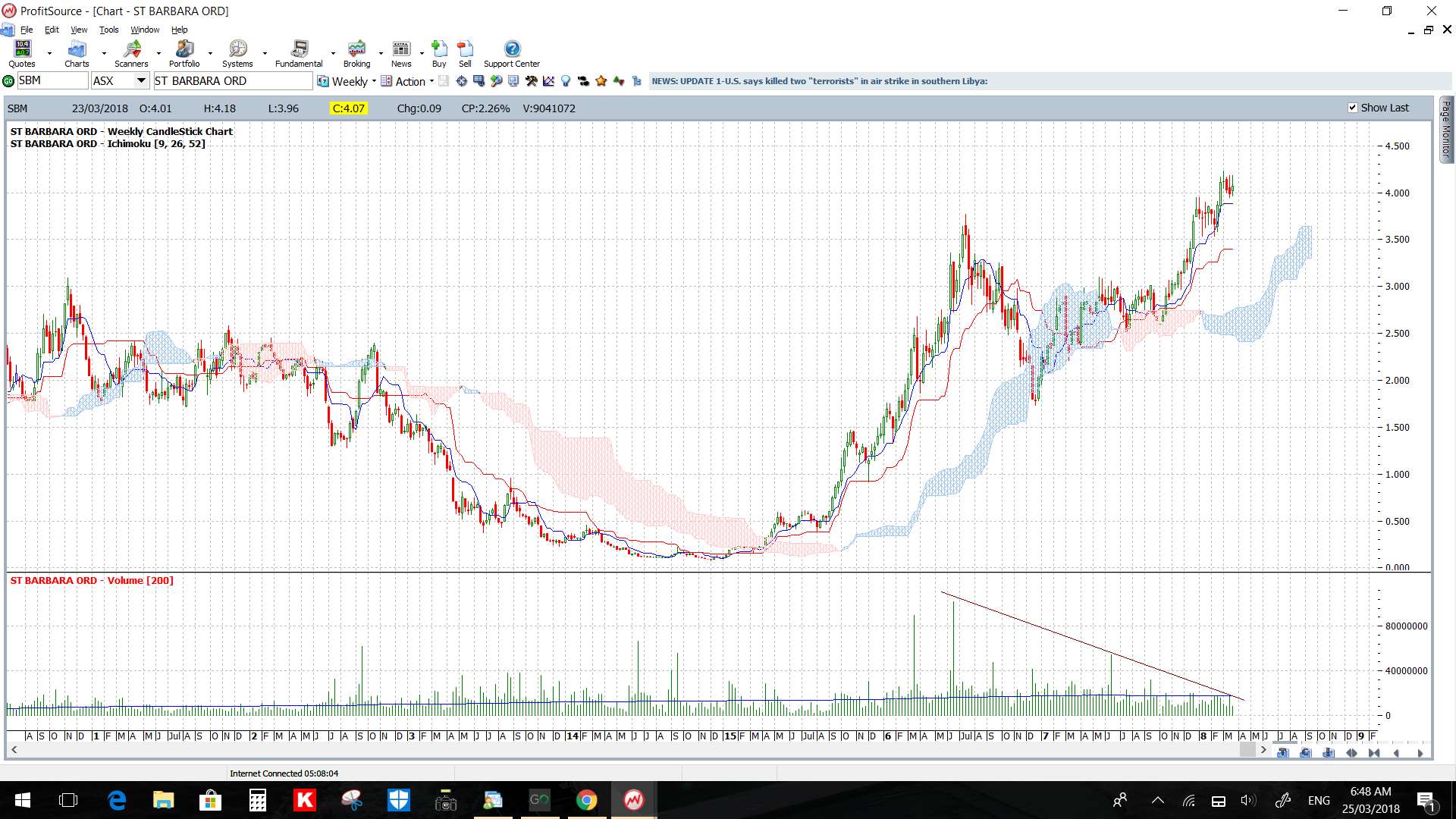The image size is (1456, 819).
Task: Expand the Fundamental dropdown arrow
Action: point(333,54)
